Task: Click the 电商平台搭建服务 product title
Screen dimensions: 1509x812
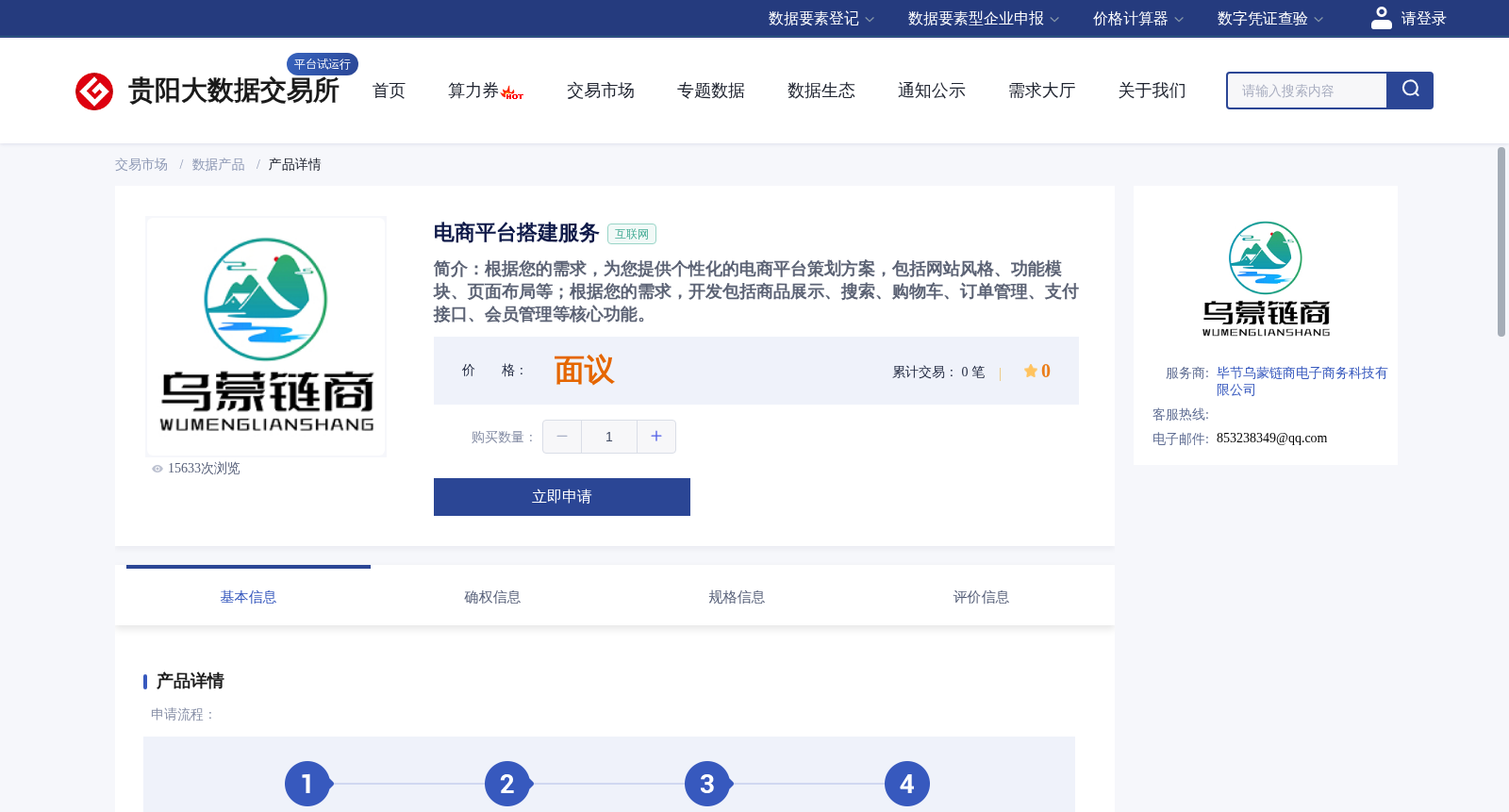Action: click(x=516, y=233)
